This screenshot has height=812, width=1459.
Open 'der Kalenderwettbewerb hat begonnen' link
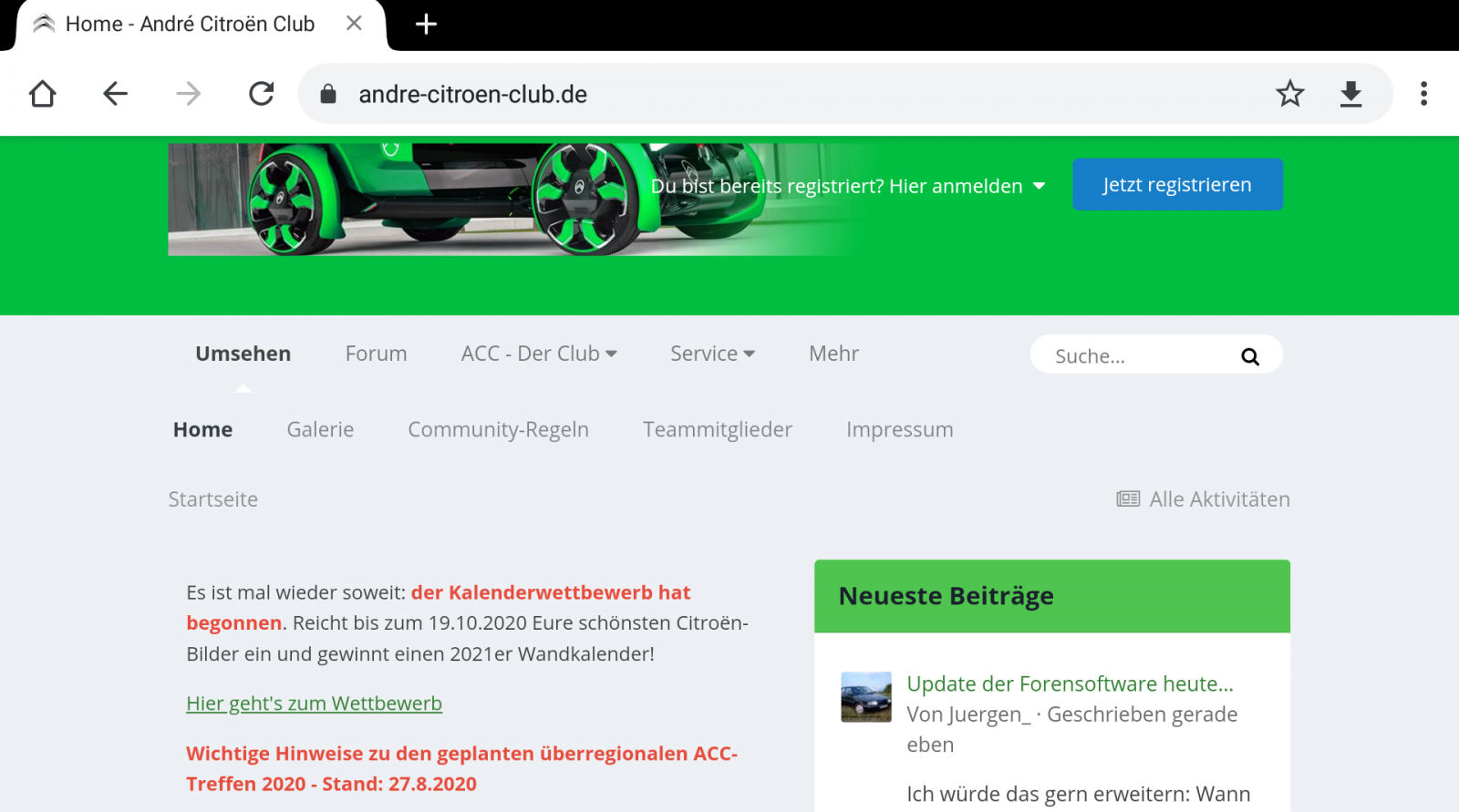tap(439, 608)
